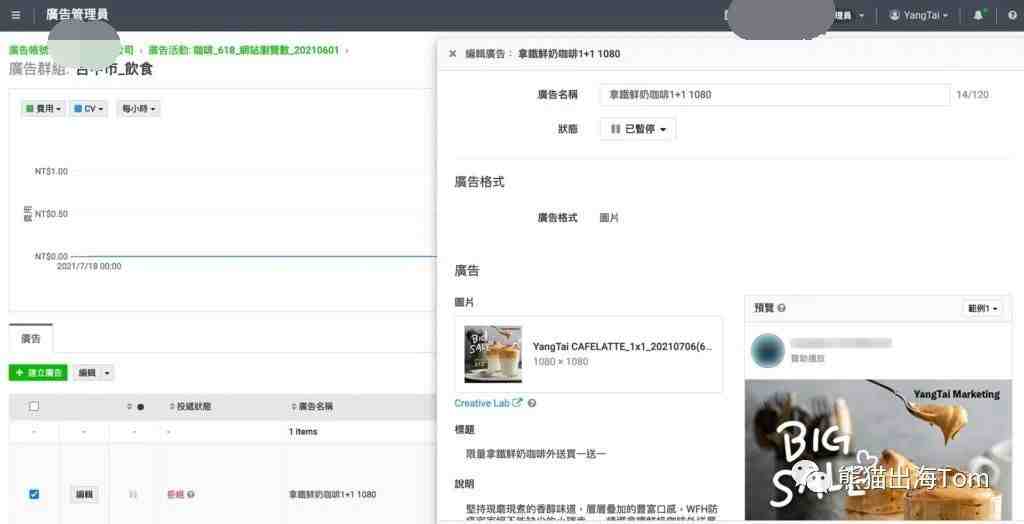1024x524 pixels.
Task: Click the 廣告名稱 input field
Action: point(775,95)
